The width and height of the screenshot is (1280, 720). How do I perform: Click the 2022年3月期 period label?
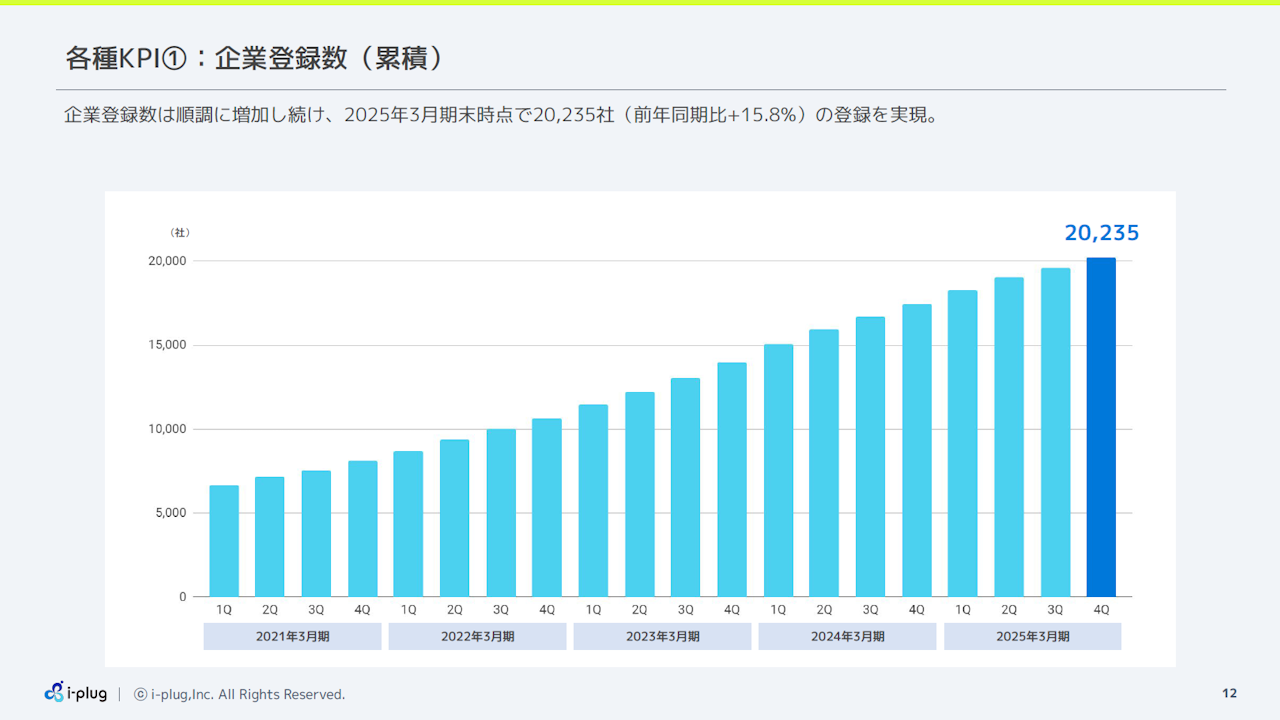(x=477, y=636)
